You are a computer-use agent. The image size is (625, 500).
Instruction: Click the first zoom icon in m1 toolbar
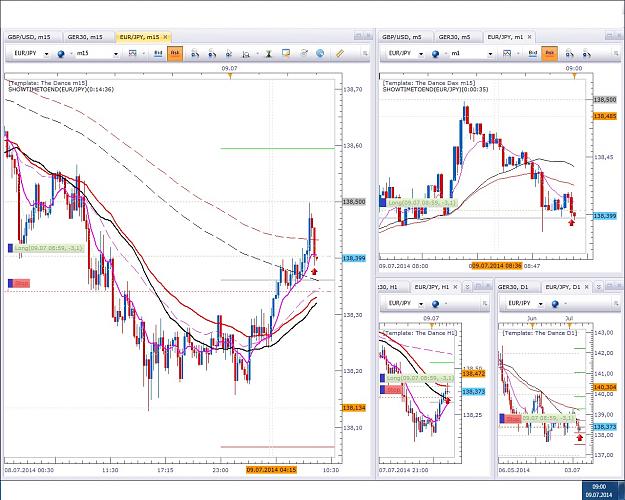570,53
